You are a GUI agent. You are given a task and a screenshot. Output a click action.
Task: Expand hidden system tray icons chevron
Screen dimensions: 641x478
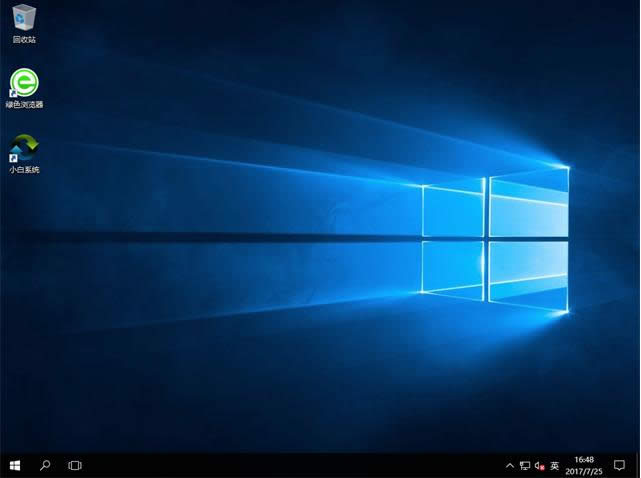[510, 465]
